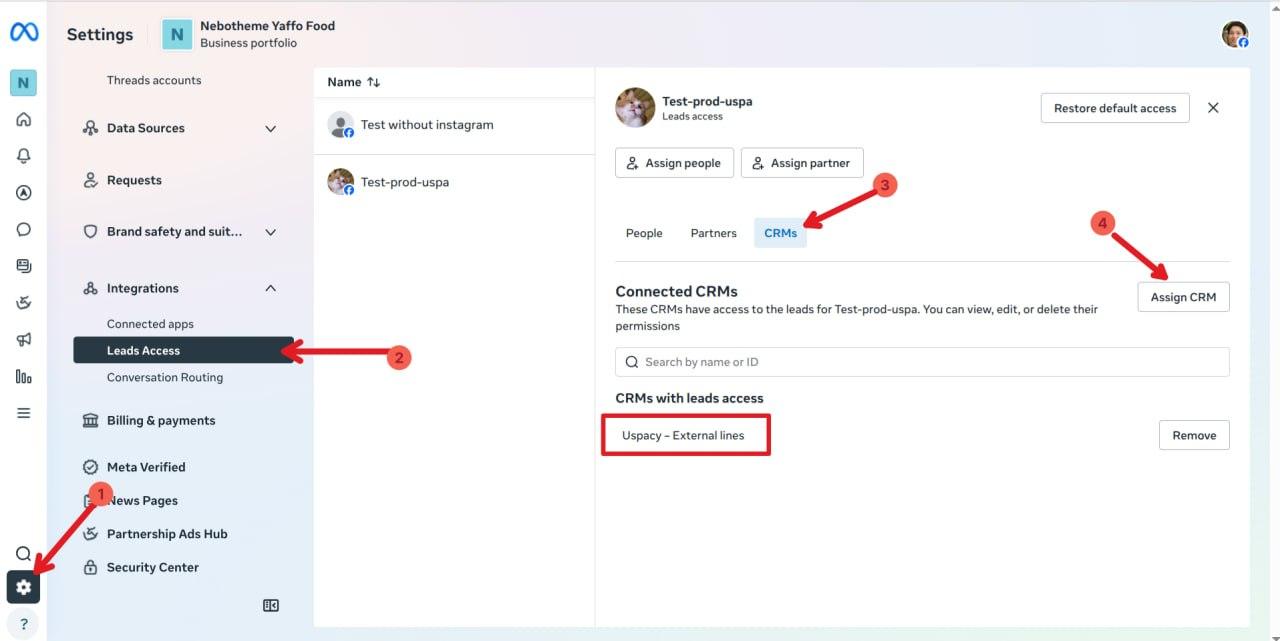Select Test without instagram page row
Screen dimensions: 1280x641
click(x=454, y=125)
